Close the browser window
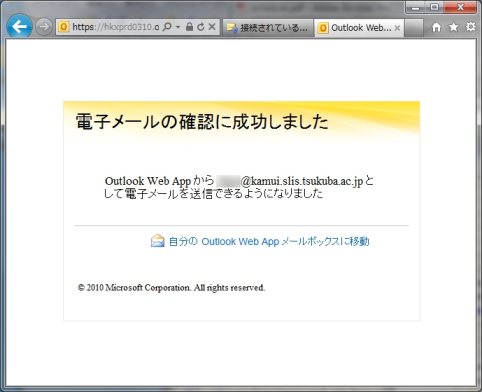Image resolution: width=482 pixels, height=392 pixels. pos(460,7)
